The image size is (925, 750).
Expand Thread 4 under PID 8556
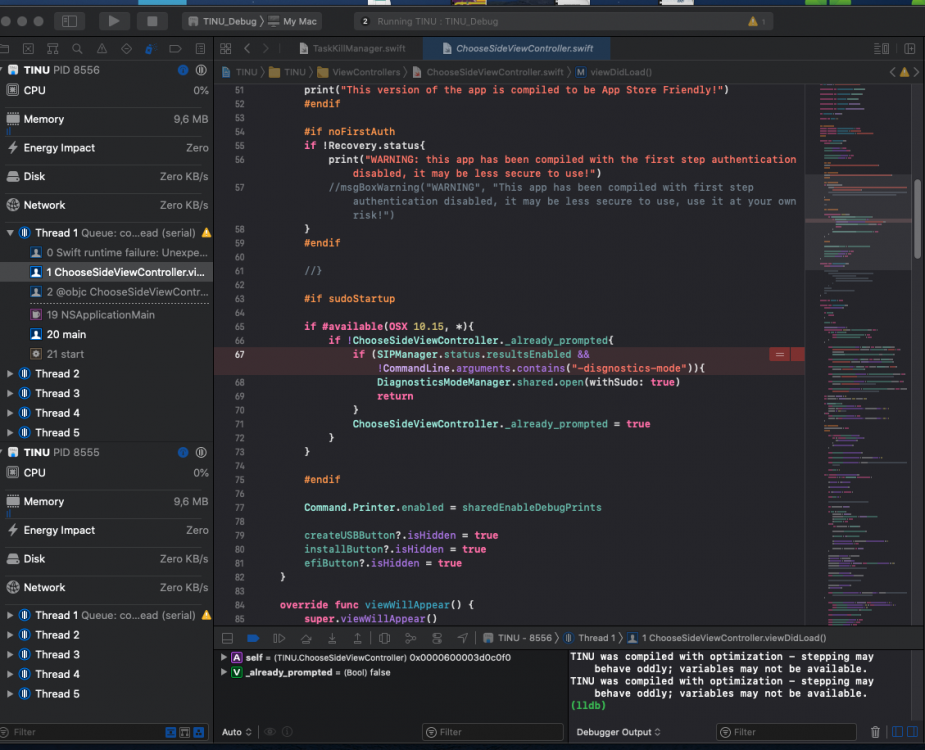click(x=10, y=413)
